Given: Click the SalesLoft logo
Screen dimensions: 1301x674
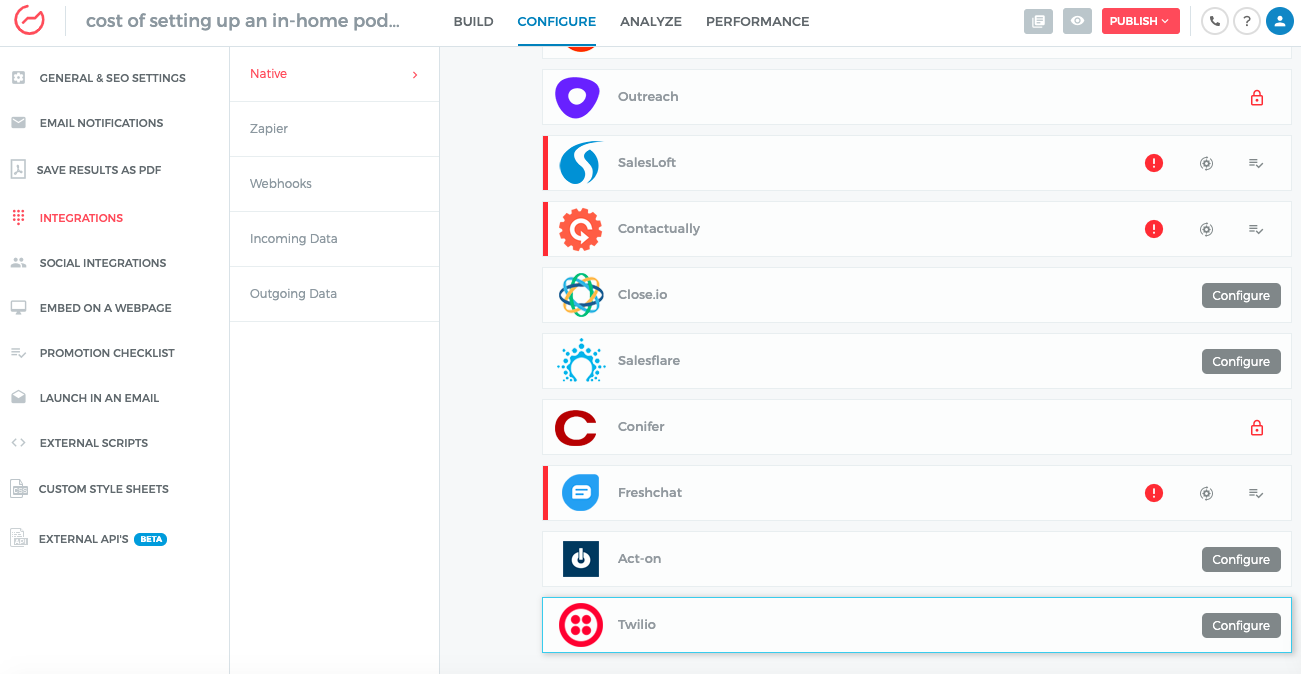Looking at the screenshot, I should point(580,163).
